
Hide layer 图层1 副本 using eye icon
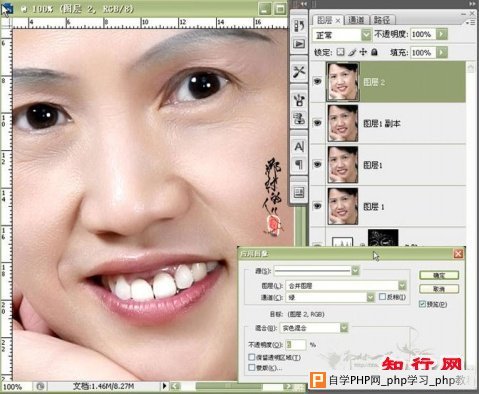(x=317, y=123)
